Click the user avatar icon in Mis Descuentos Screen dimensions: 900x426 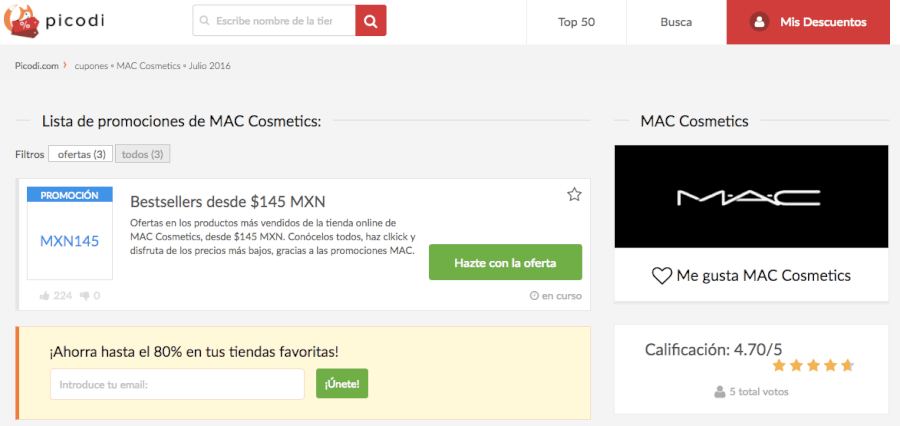[x=759, y=22]
